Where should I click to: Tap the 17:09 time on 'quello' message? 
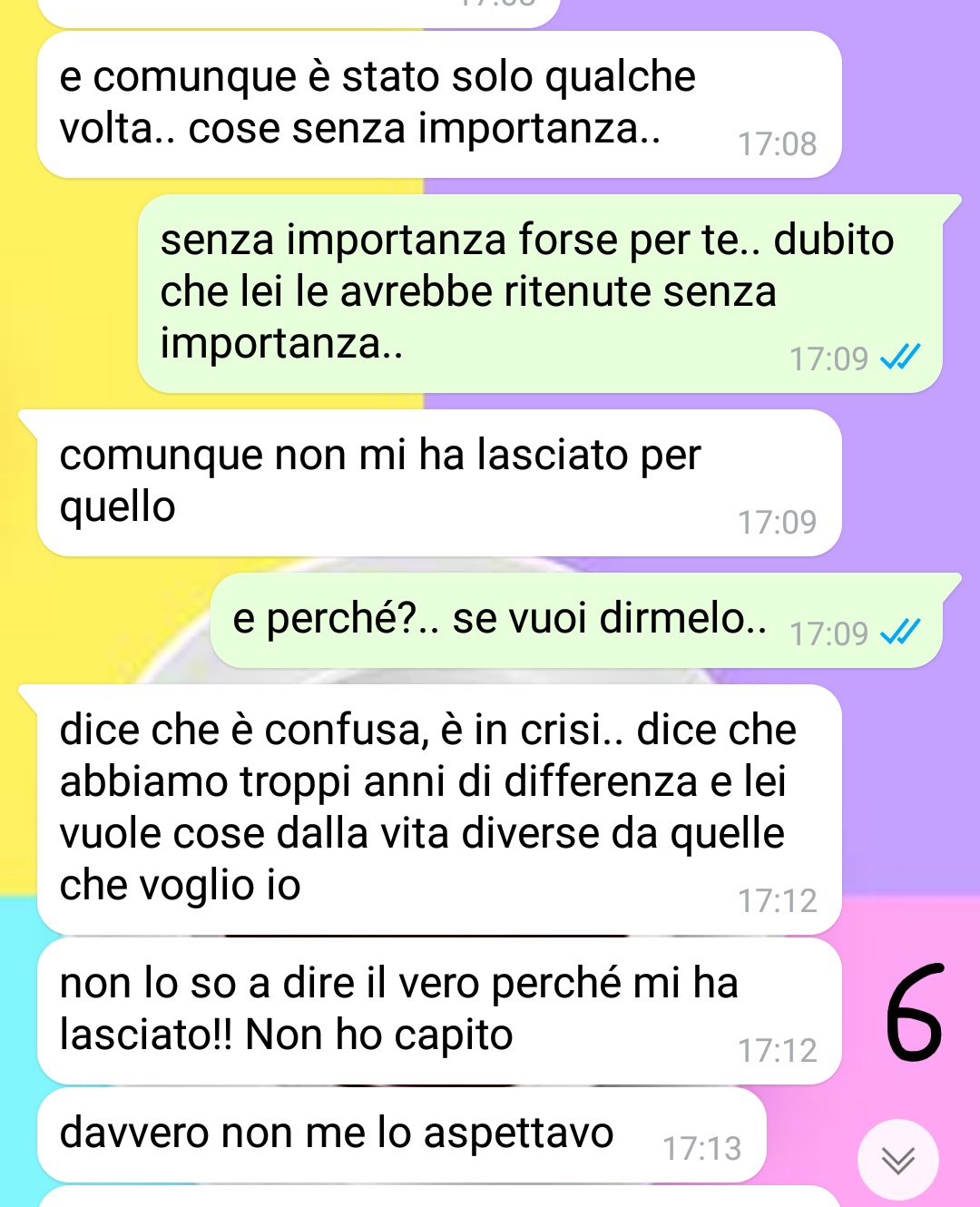(x=777, y=522)
